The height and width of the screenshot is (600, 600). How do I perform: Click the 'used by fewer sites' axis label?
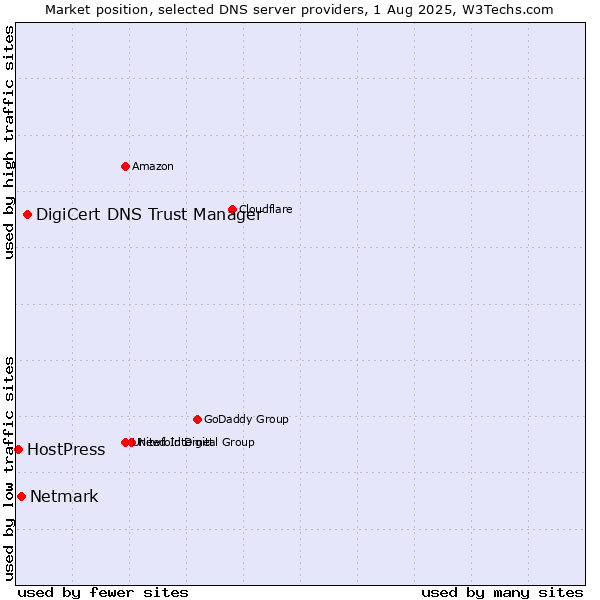103,593
